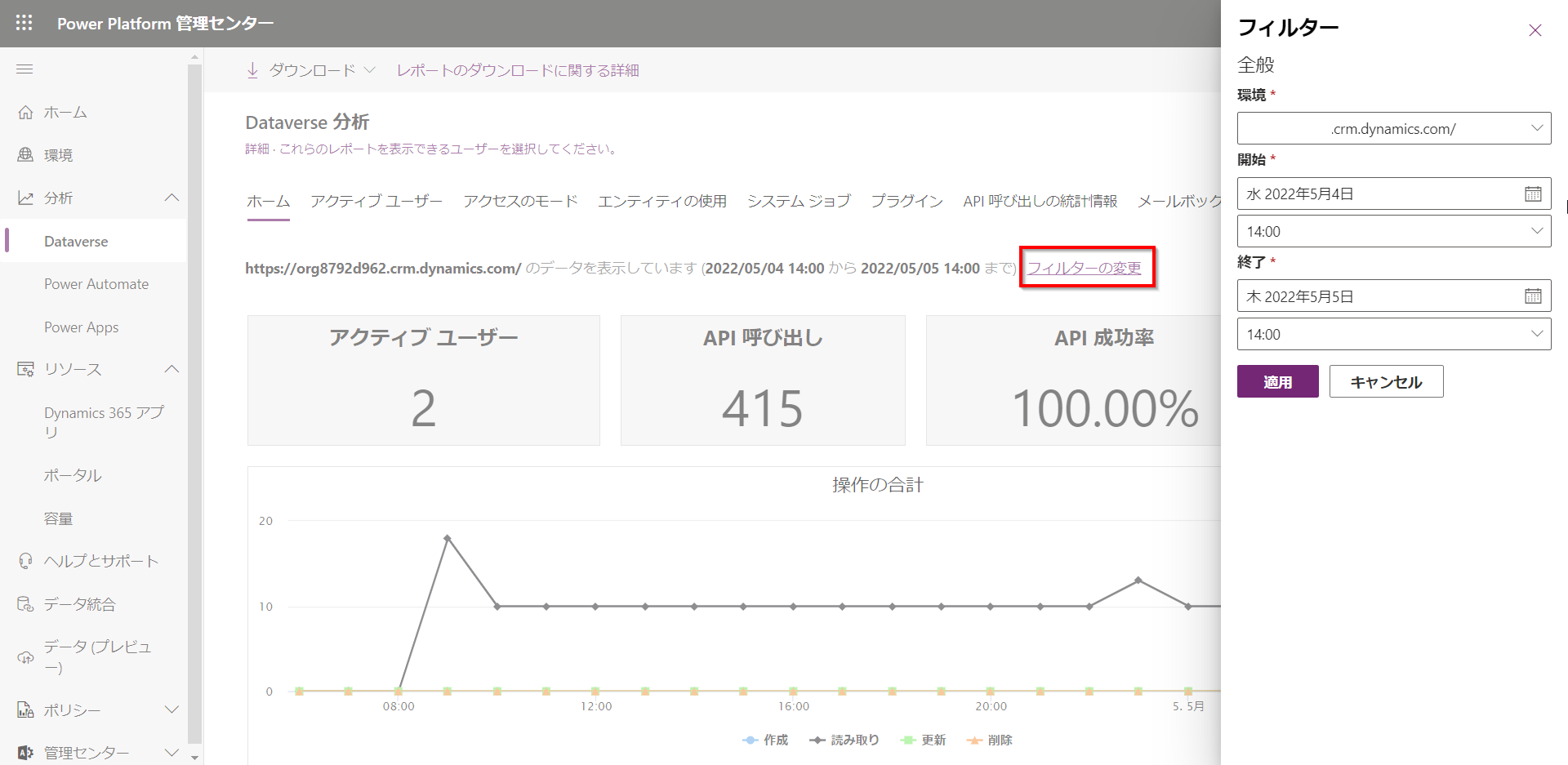
Task: Click the Data Integration icon
Action: 25,604
